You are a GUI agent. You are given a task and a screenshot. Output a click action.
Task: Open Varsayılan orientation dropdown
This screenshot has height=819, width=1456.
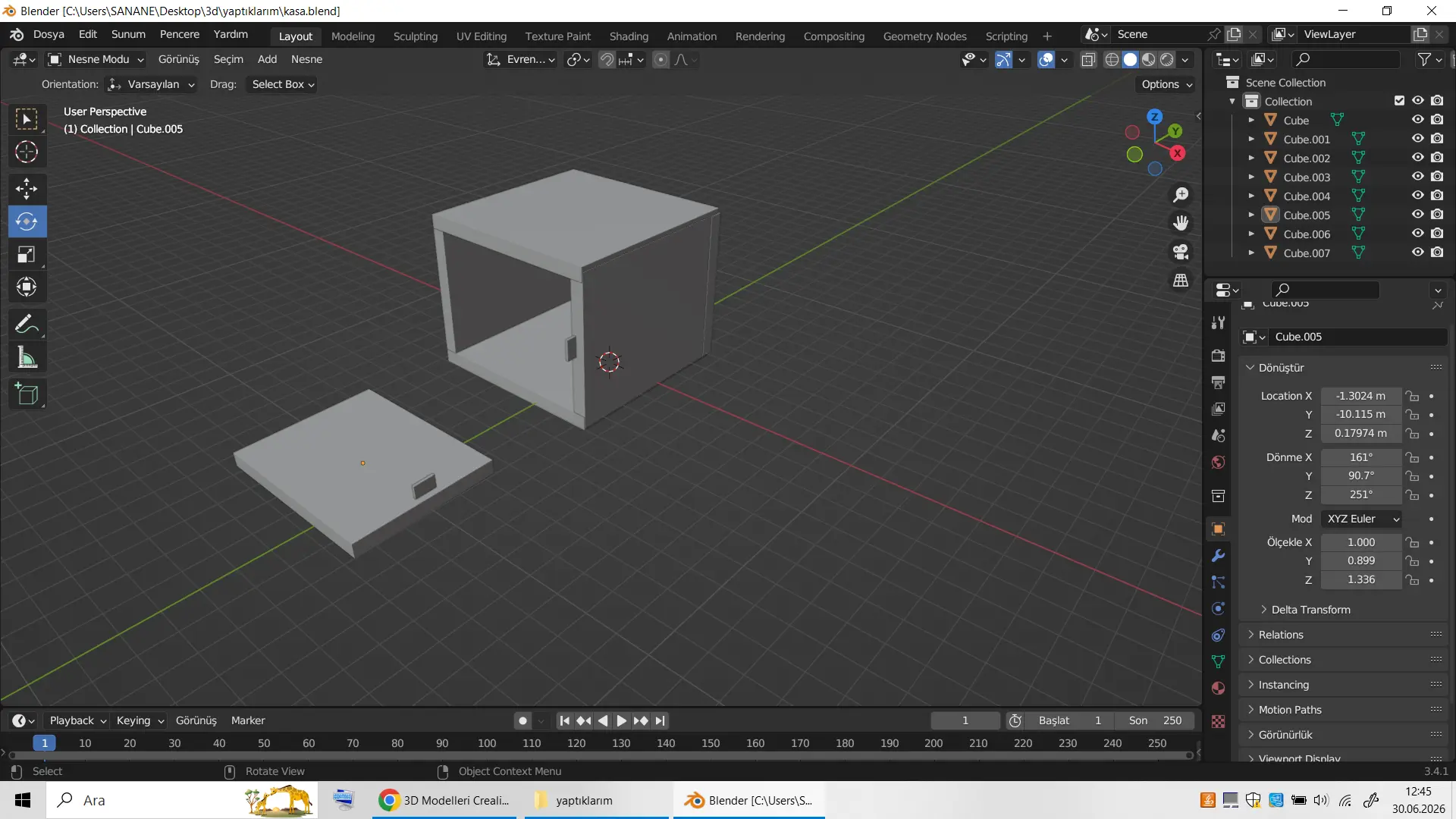[x=151, y=84]
